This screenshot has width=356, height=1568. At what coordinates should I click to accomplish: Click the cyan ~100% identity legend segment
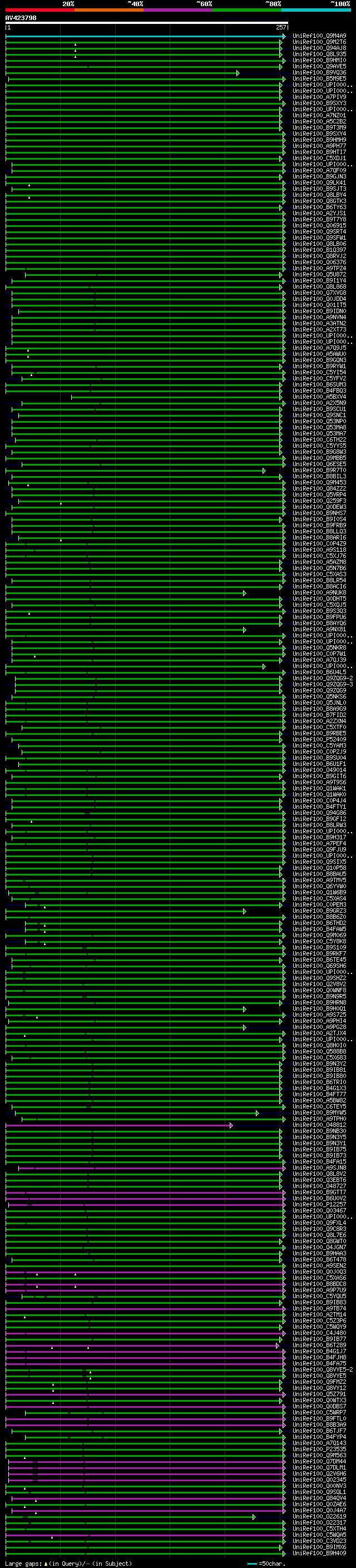tap(316, 10)
